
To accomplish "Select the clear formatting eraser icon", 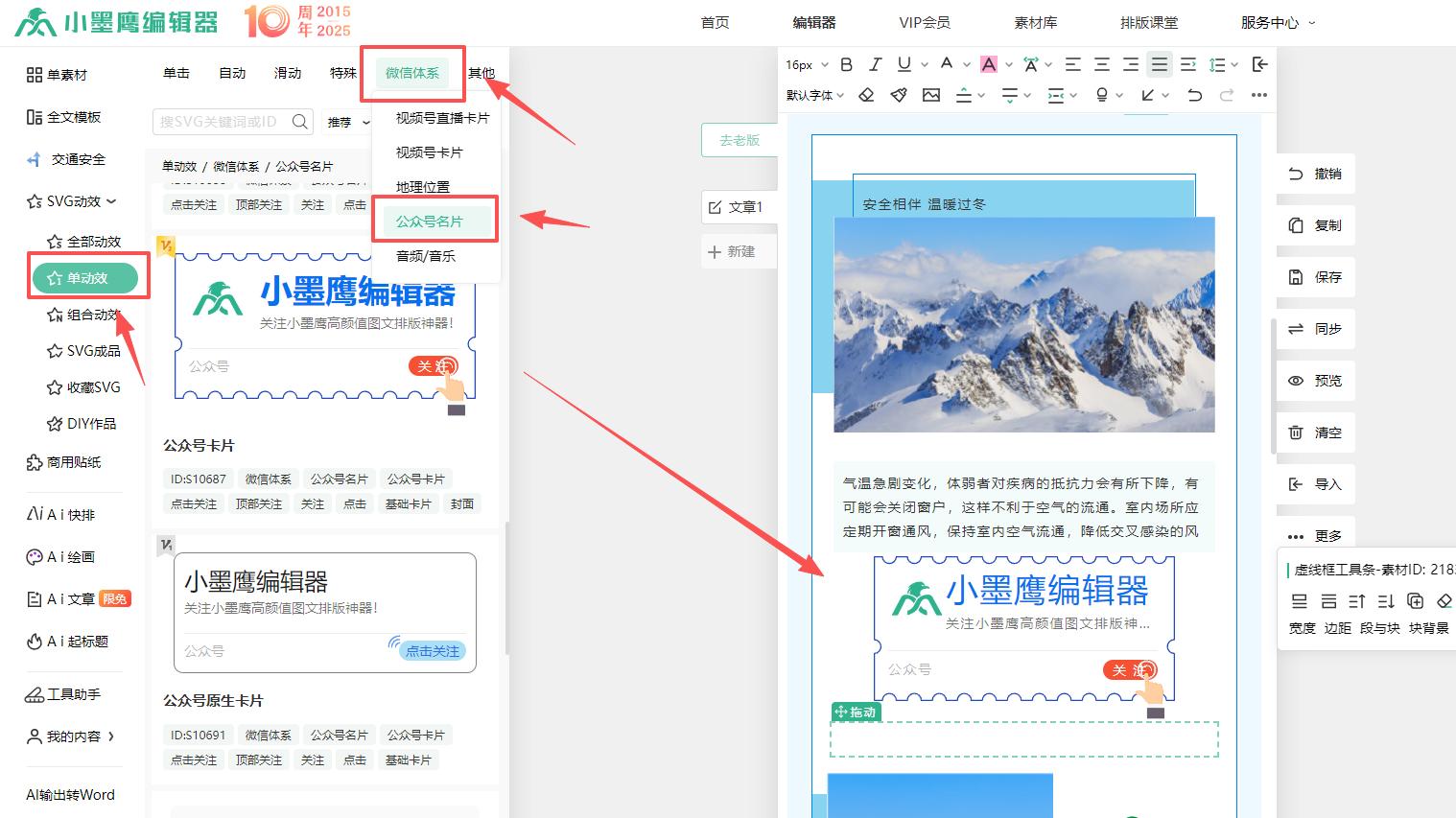I will pyautogui.click(x=866, y=95).
